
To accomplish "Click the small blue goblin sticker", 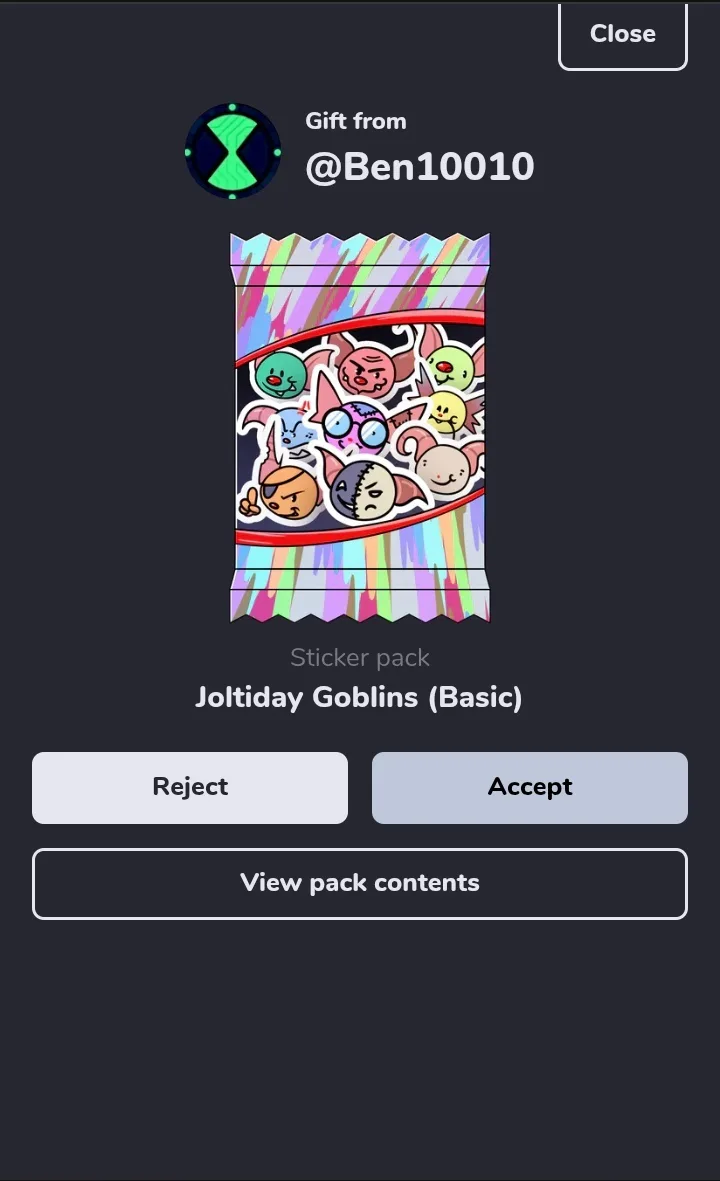I will 290,431.
